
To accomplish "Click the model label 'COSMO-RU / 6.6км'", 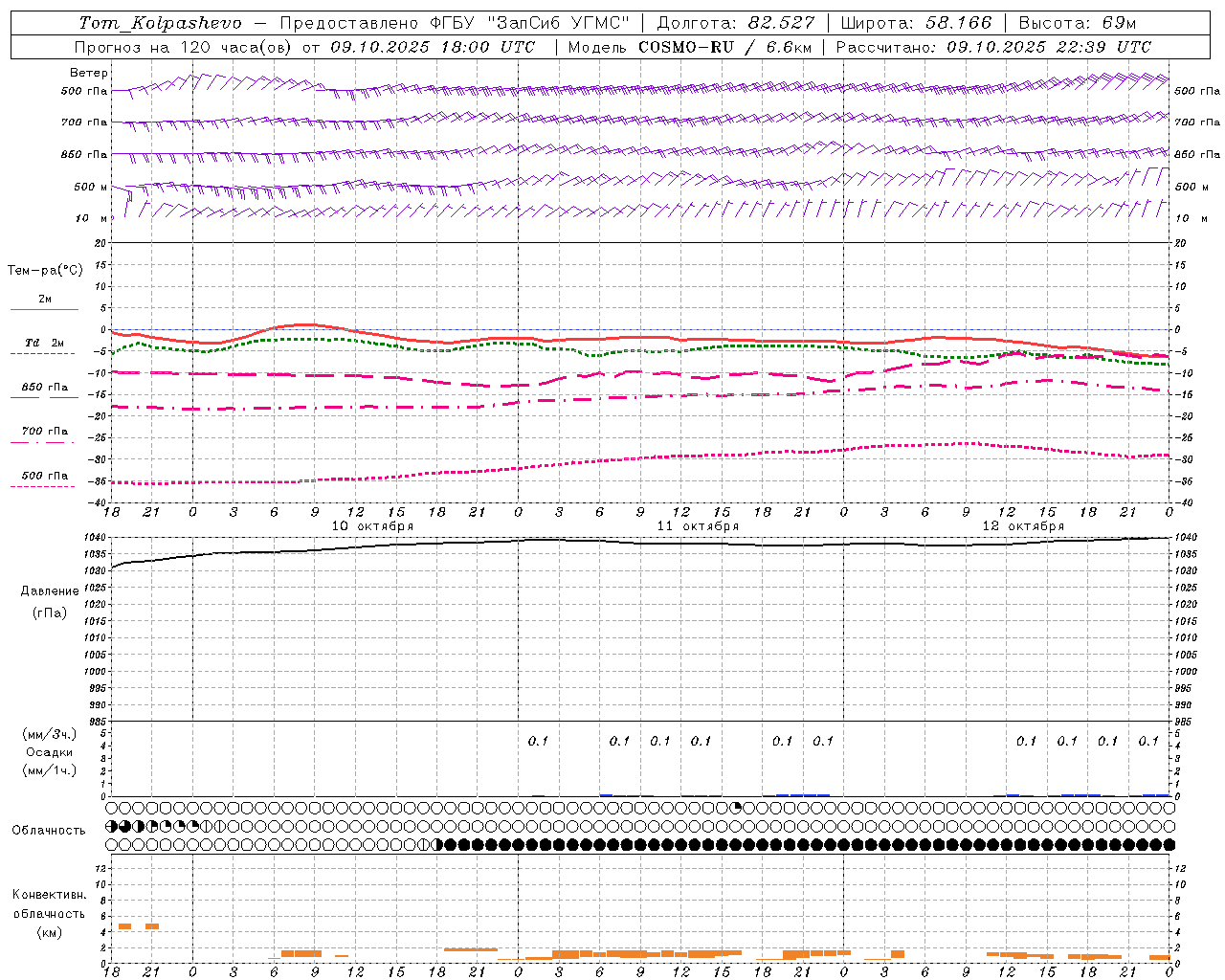I will (724, 47).
